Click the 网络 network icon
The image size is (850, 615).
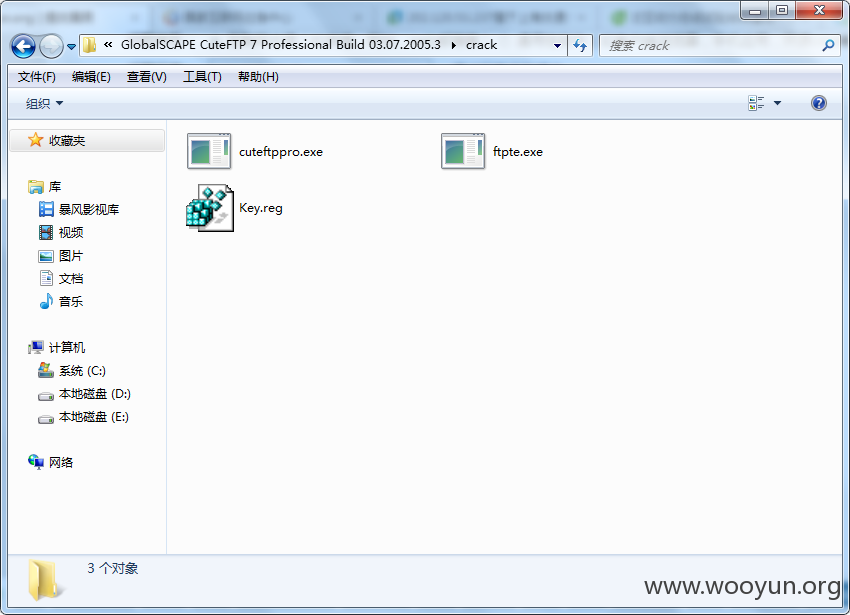(36, 462)
